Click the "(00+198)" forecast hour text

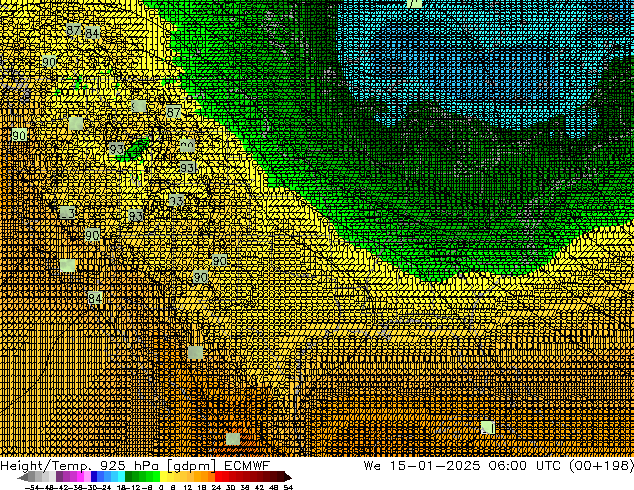click(601, 466)
